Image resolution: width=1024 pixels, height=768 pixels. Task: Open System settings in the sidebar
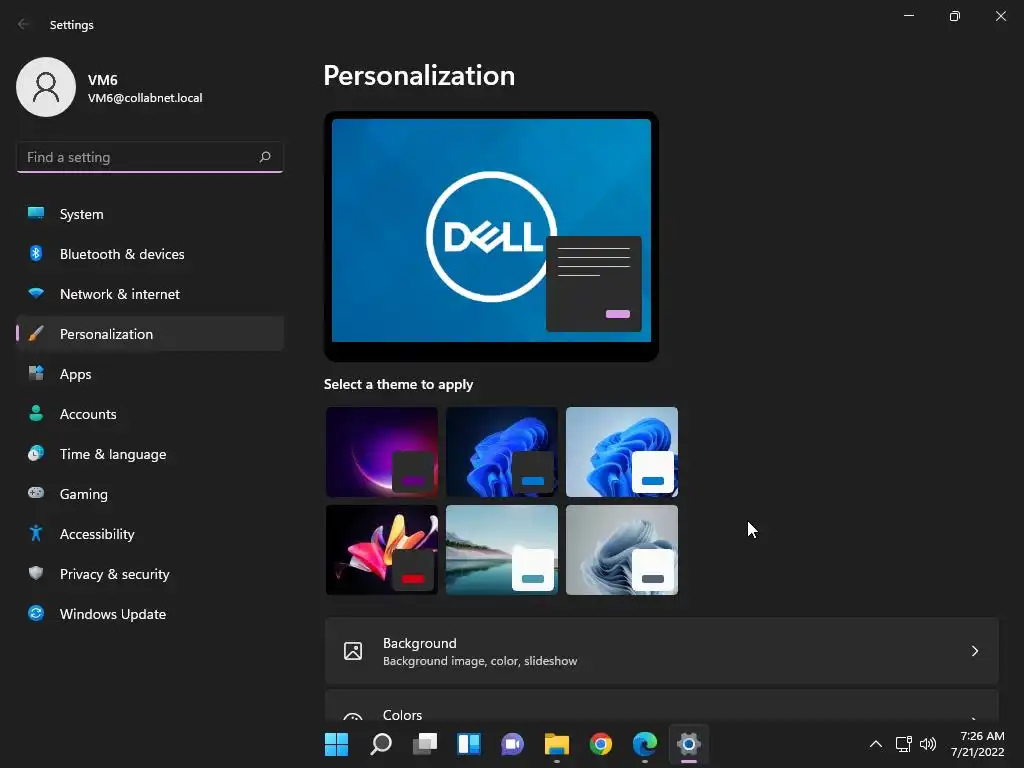(x=150, y=214)
